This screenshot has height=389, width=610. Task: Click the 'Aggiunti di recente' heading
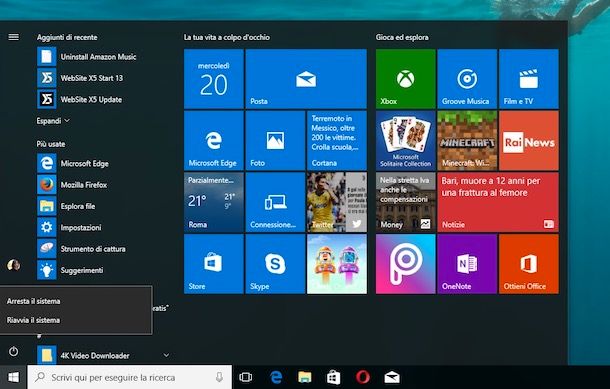(x=67, y=37)
